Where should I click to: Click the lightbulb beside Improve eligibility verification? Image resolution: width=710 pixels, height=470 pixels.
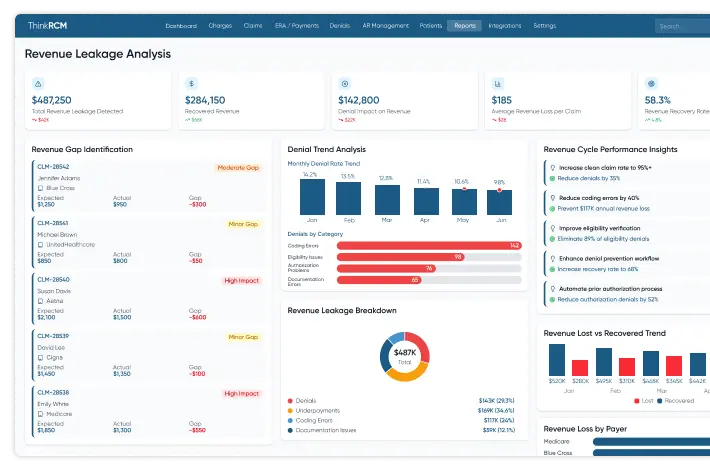[552, 228]
